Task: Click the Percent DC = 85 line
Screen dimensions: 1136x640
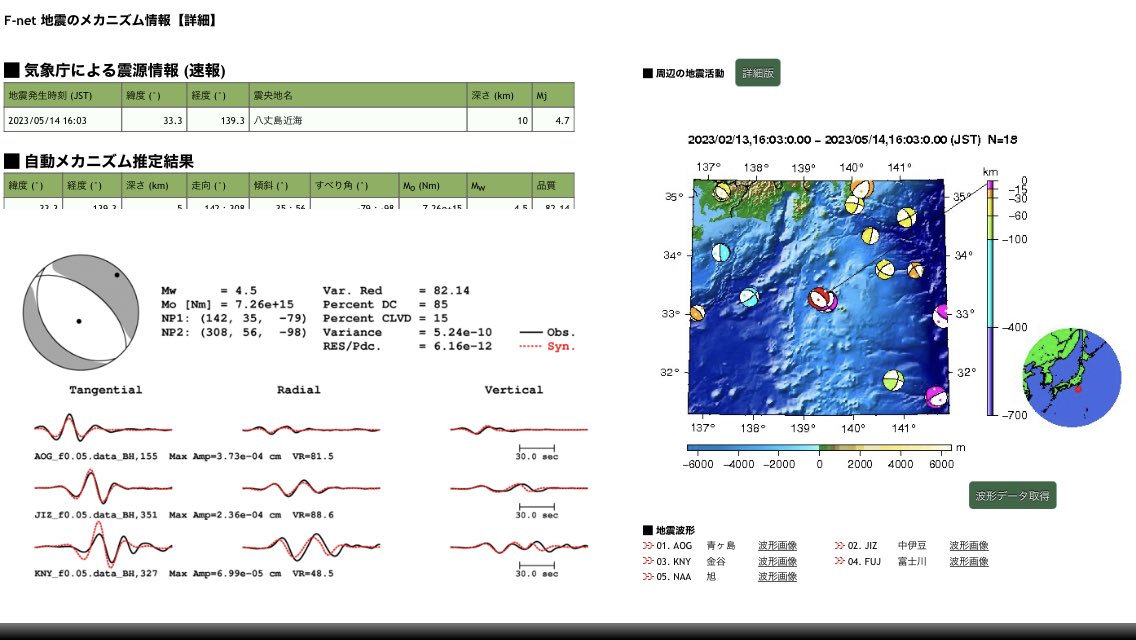Action: click(x=385, y=304)
